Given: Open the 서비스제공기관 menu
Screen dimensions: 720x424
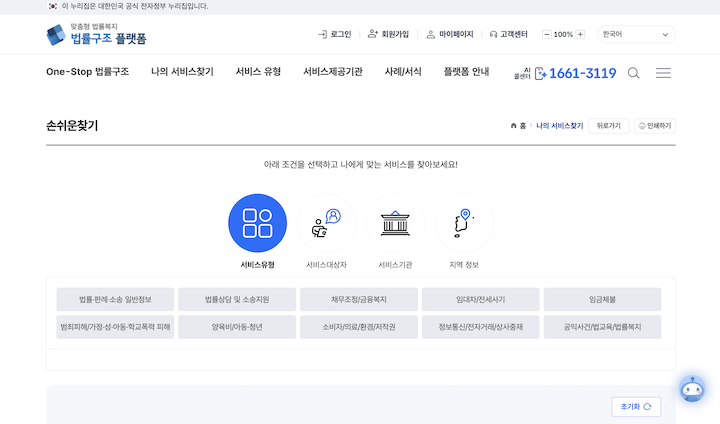Looking at the screenshot, I should [333, 72].
